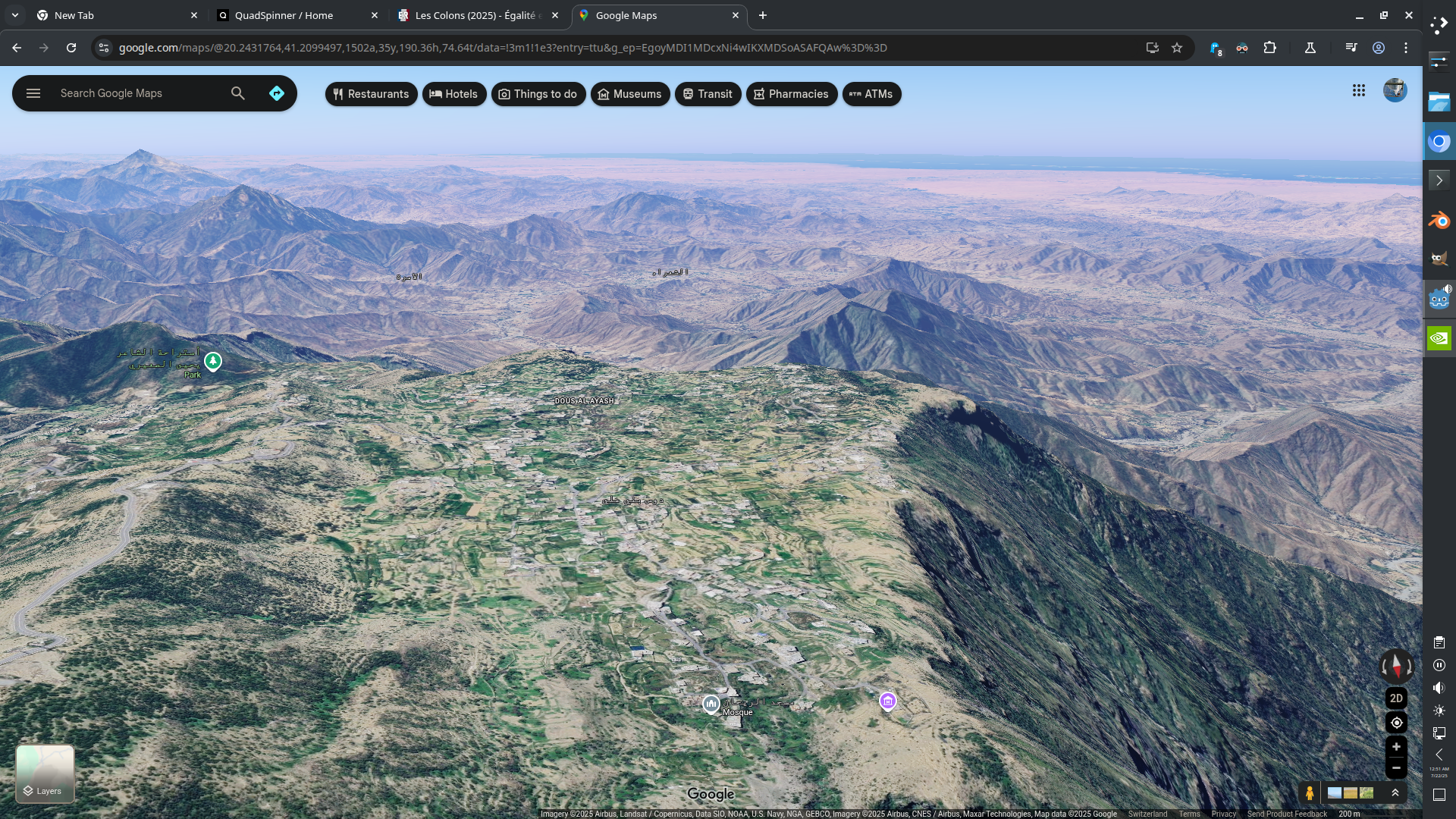1456x819 pixels.
Task: Open NVIDIA settings from dock
Action: point(1439,337)
